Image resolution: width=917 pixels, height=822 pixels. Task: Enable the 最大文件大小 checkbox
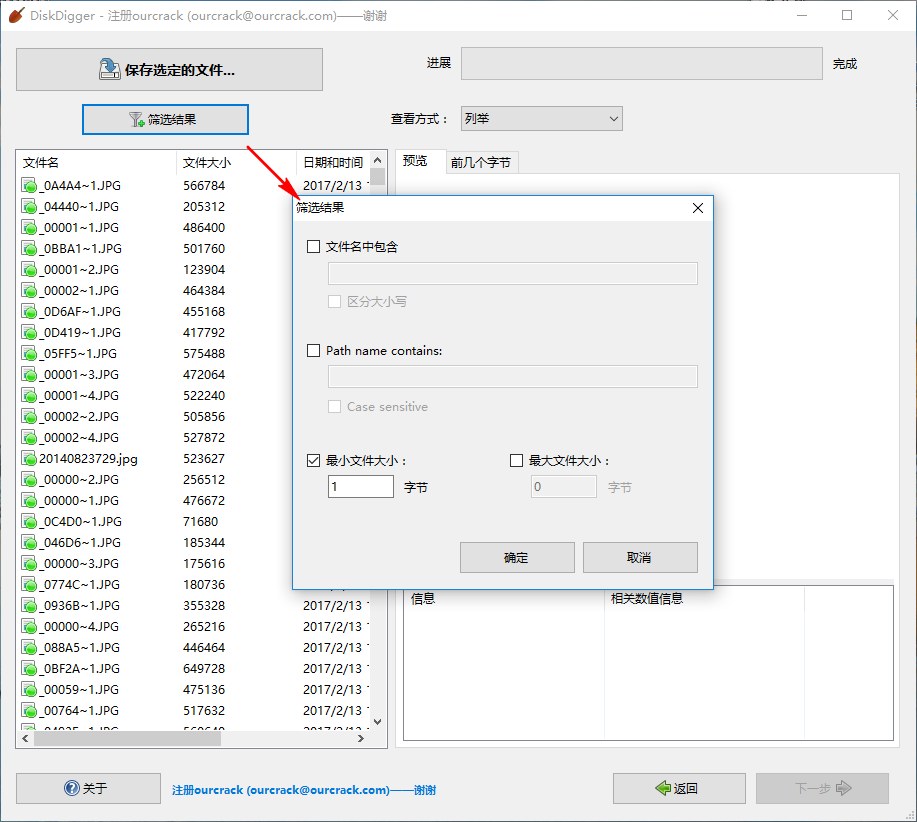click(516, 461)
